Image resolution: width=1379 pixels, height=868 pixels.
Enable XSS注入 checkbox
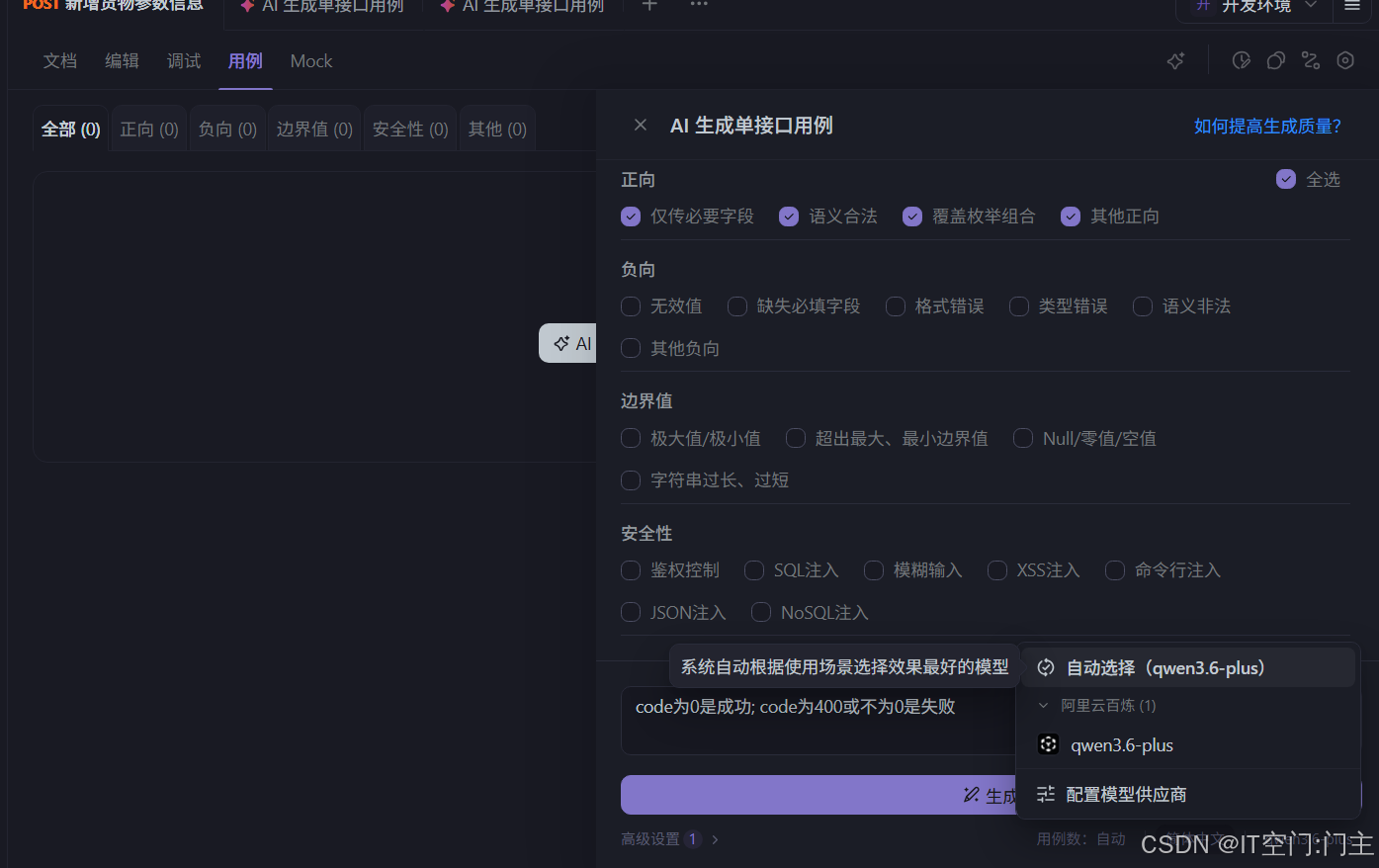point(997,570)
